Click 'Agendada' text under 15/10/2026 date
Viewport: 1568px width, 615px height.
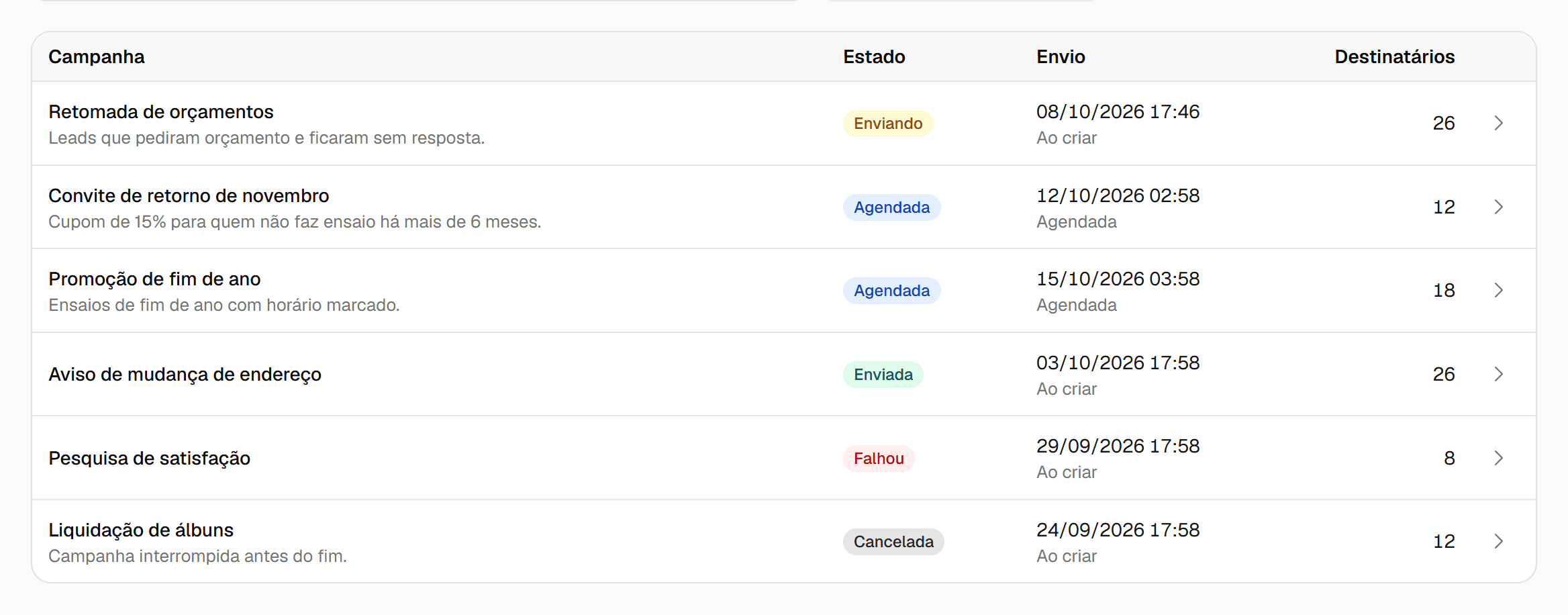coord(1077,305)
